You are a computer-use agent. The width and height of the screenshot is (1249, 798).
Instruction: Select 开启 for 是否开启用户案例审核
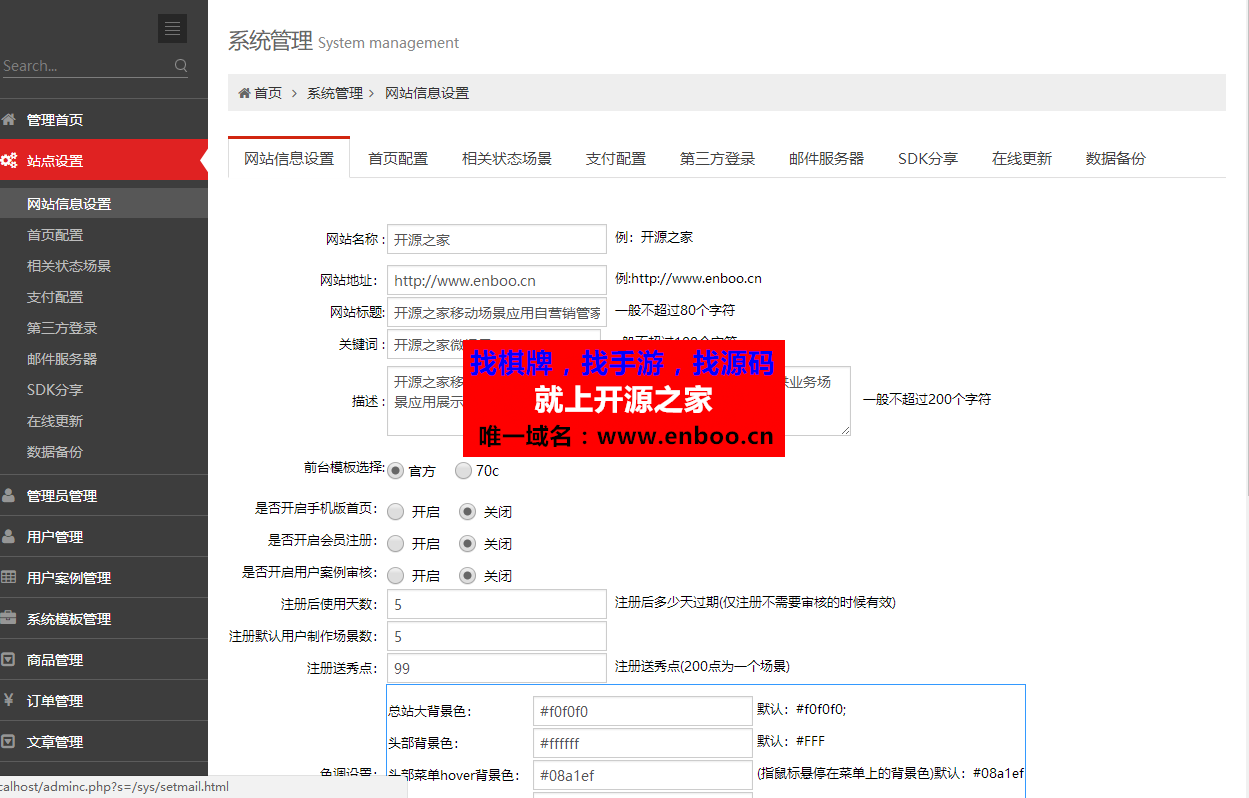click(x=395, y=576)
